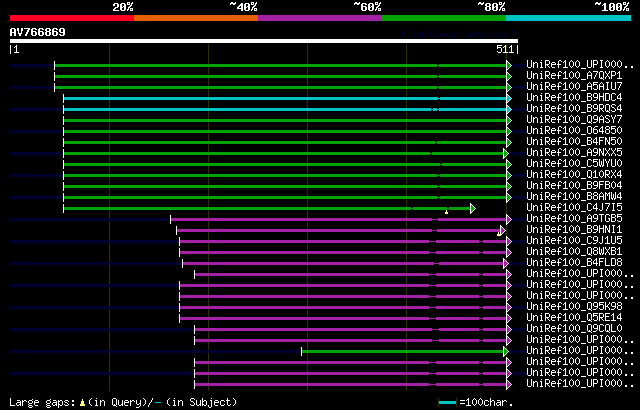Select the UniRef100_Q95K98 label

(574, 307)
